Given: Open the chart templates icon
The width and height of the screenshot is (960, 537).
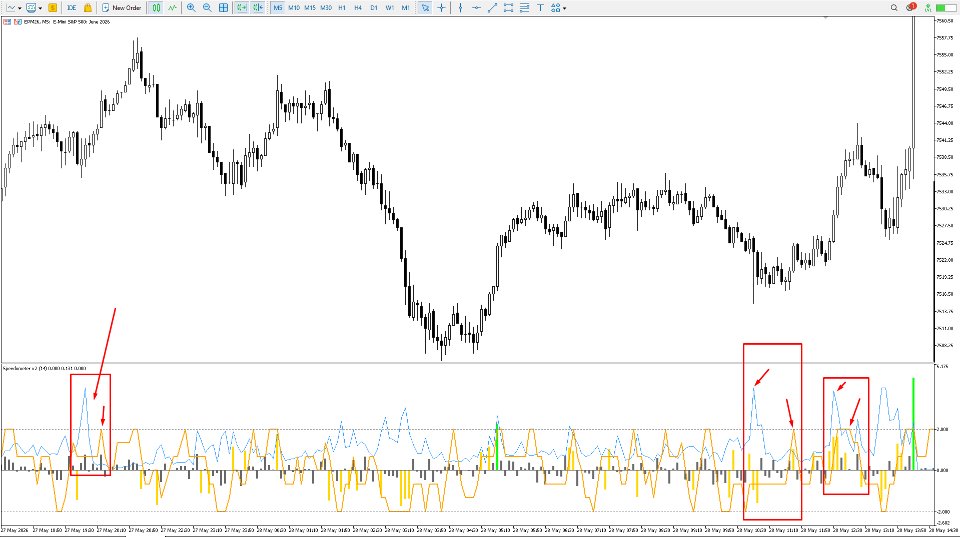Looking at the screenshot, I should [31, 8].
